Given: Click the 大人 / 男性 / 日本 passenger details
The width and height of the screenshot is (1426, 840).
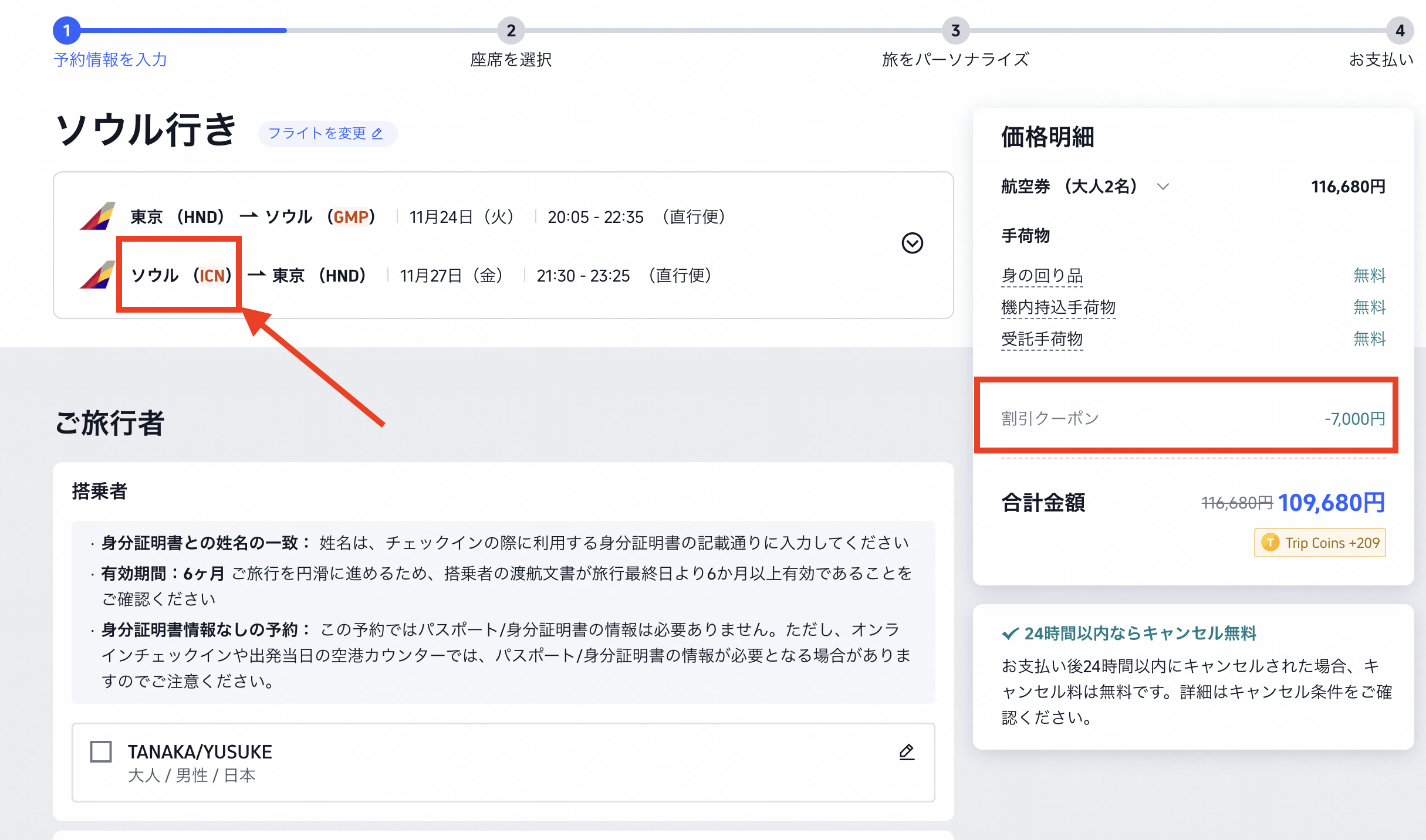Looking at the screenshot, I should (191, 775).
